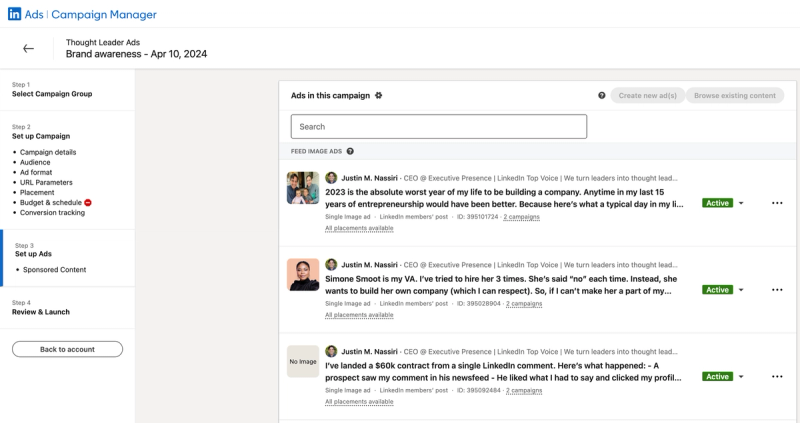Open more options for the 2023 worst year ad
Image resolution: width=800 pixels, height=423 pixels.
[777, 203]
